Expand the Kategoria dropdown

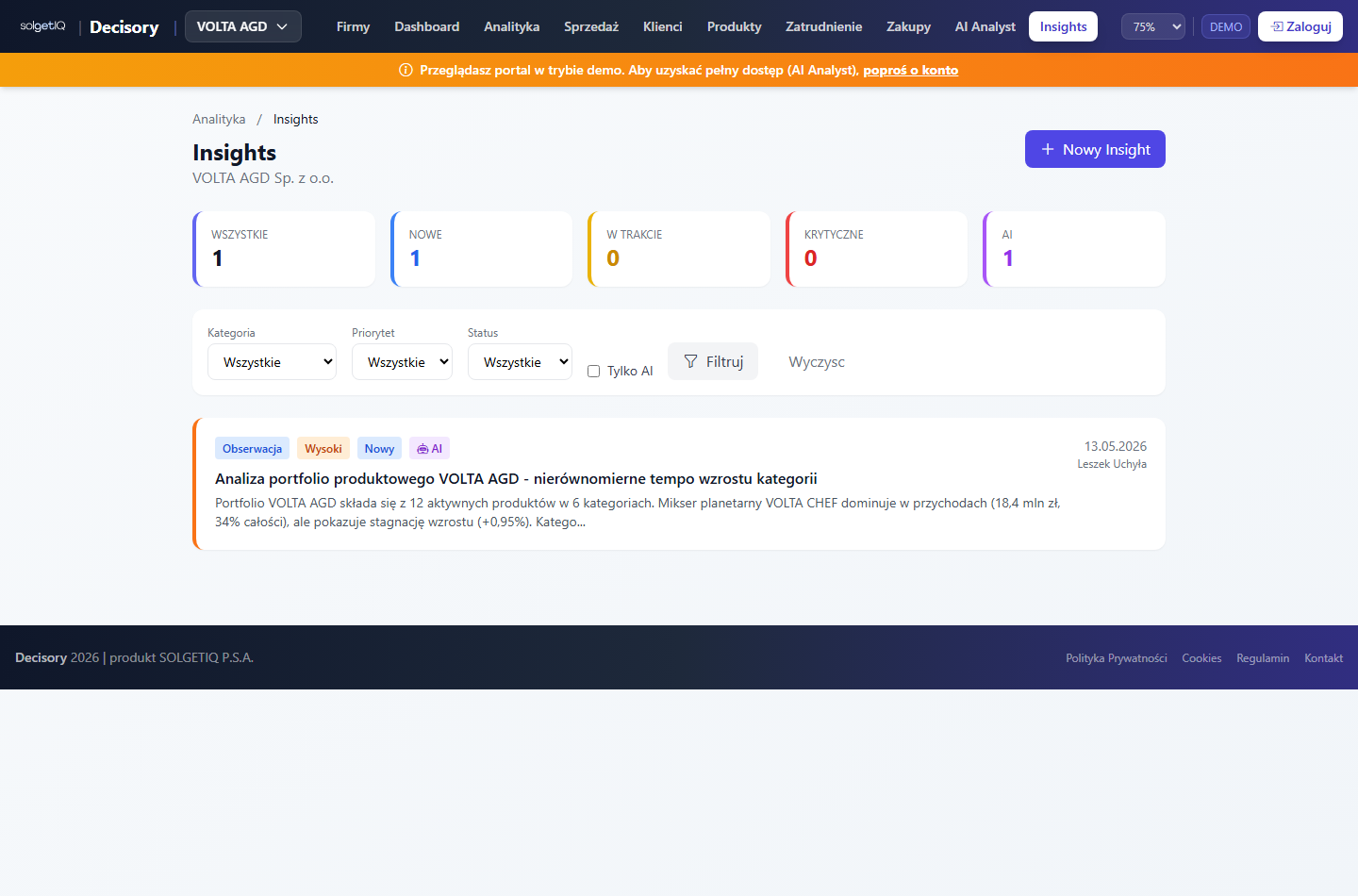click(x=272, y=362)
